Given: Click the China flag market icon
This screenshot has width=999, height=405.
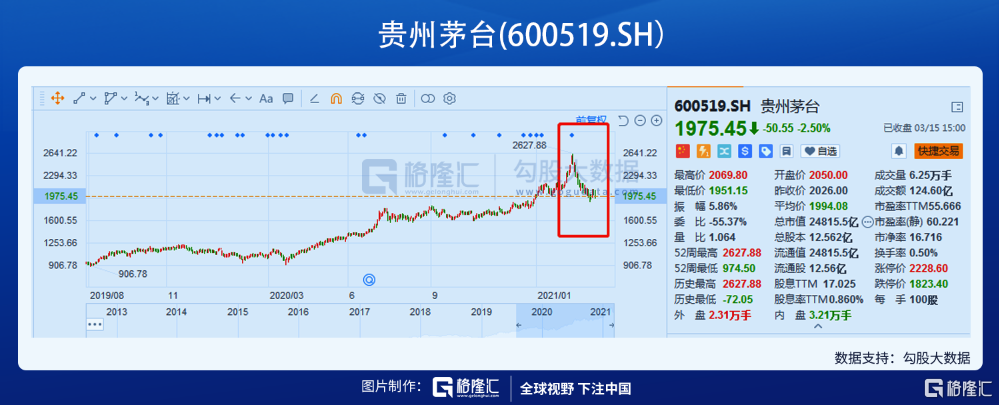Looking at the screenshot, I should pos(682,151).
